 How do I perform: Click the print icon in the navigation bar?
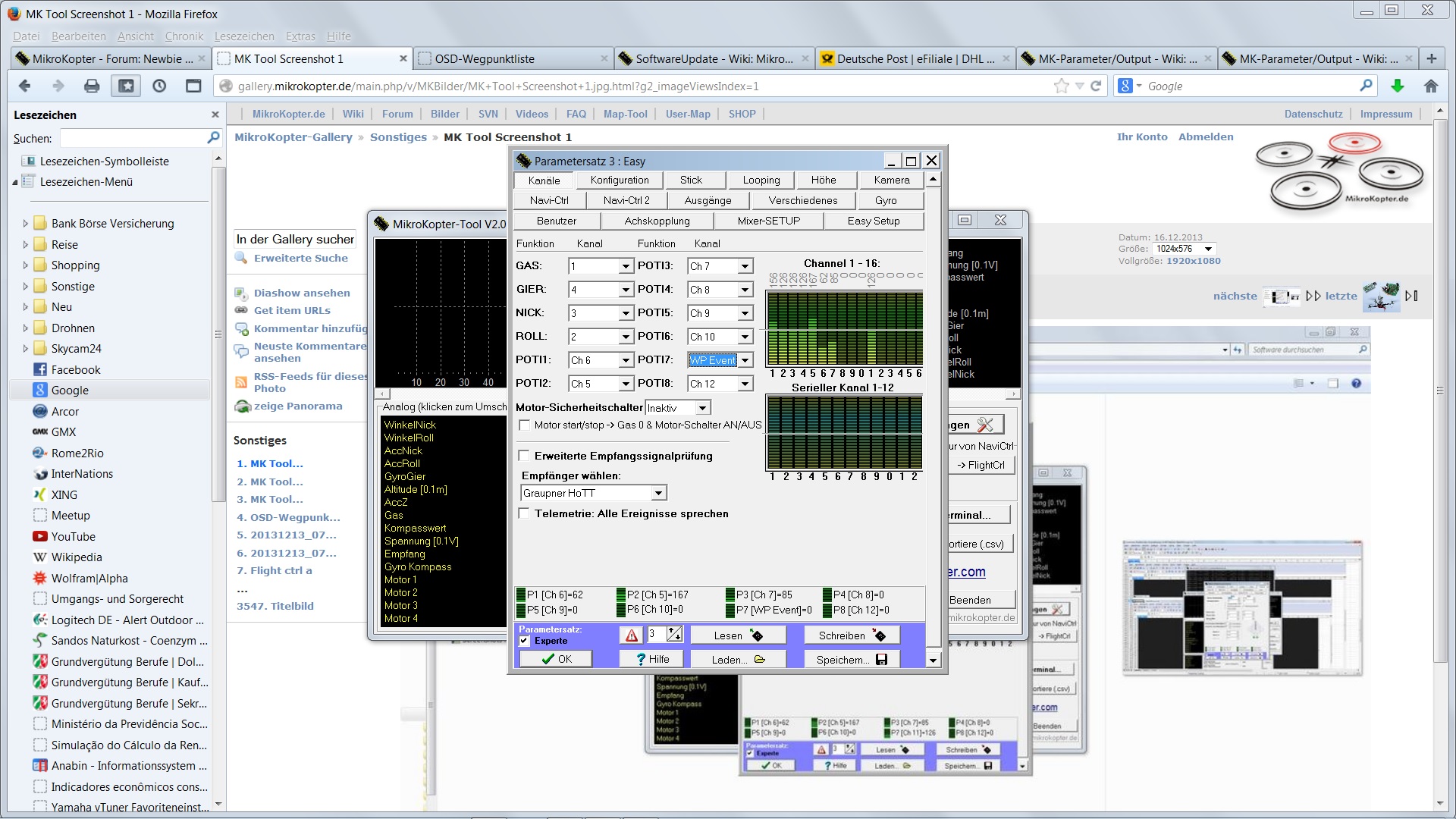click(92, 86)
